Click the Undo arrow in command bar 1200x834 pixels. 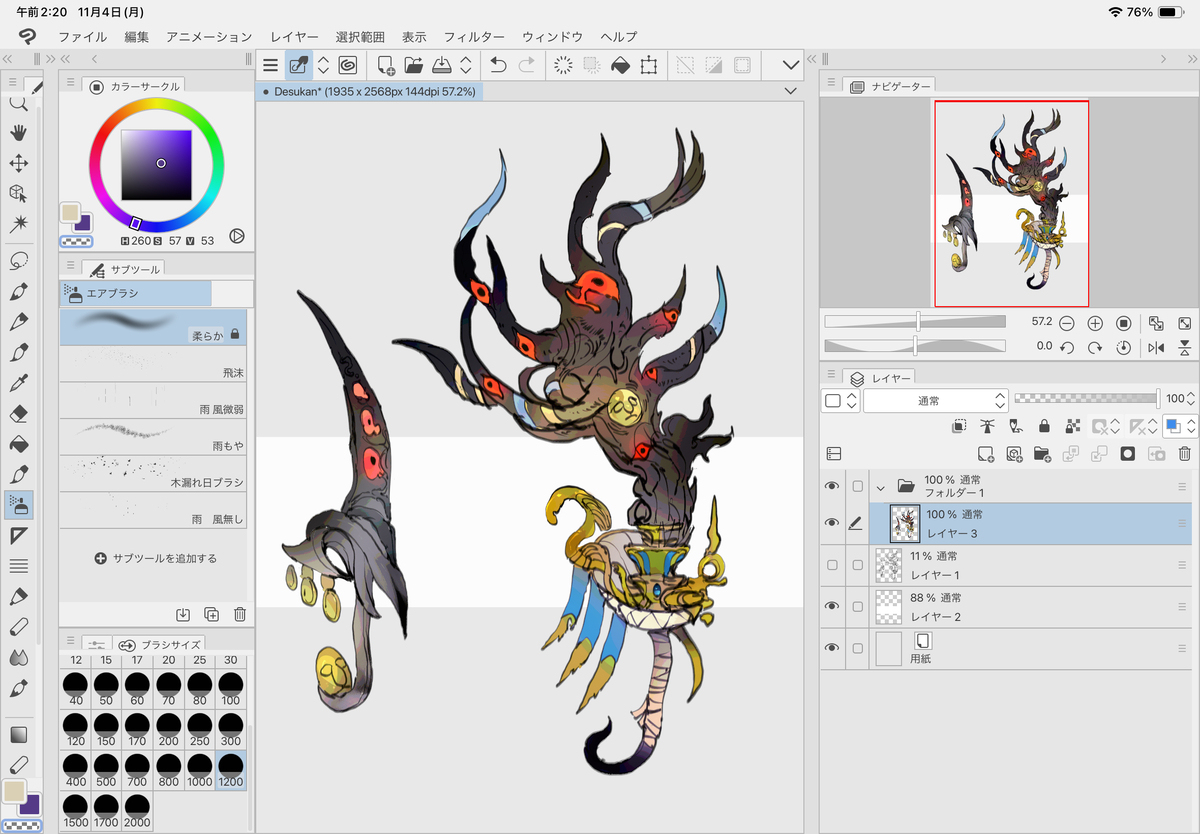(498, 66)
